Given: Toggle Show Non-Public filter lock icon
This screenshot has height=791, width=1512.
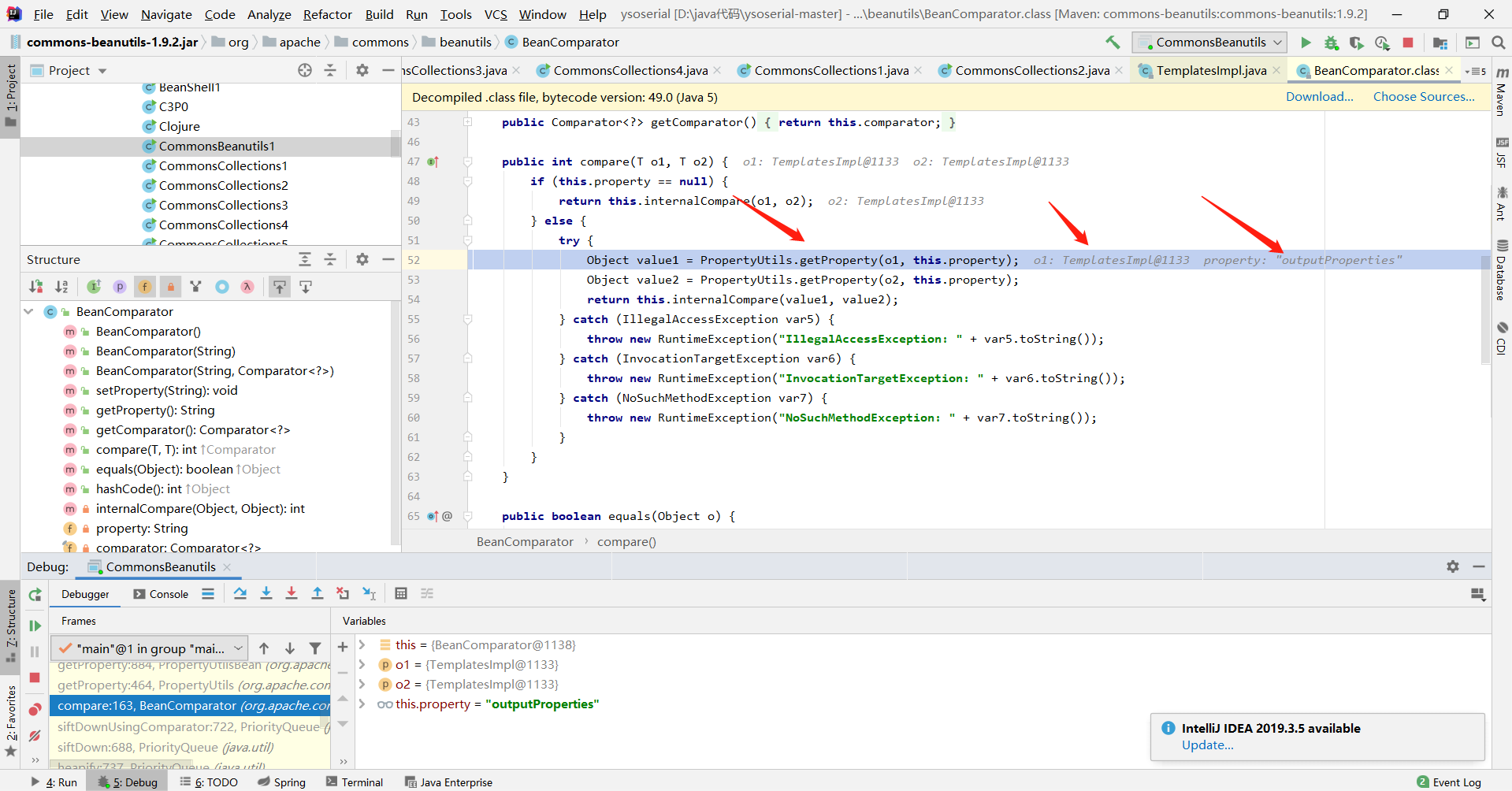Looking at the screenshot, I should coord(170,287).
